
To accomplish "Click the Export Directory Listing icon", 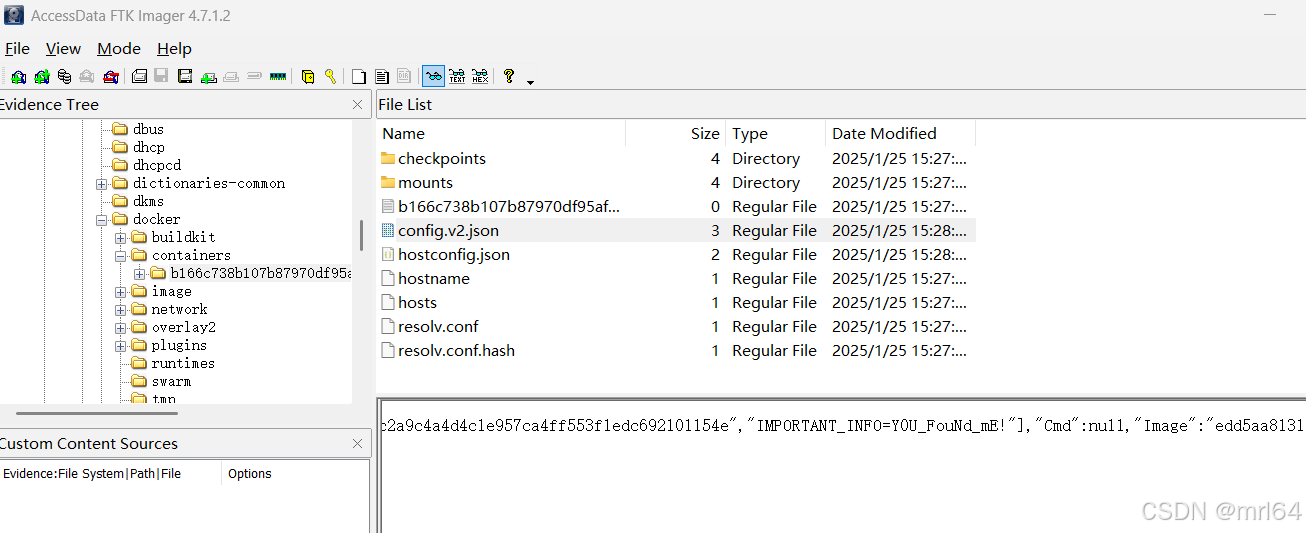I will pyautogui.click(x=404, y=76).
